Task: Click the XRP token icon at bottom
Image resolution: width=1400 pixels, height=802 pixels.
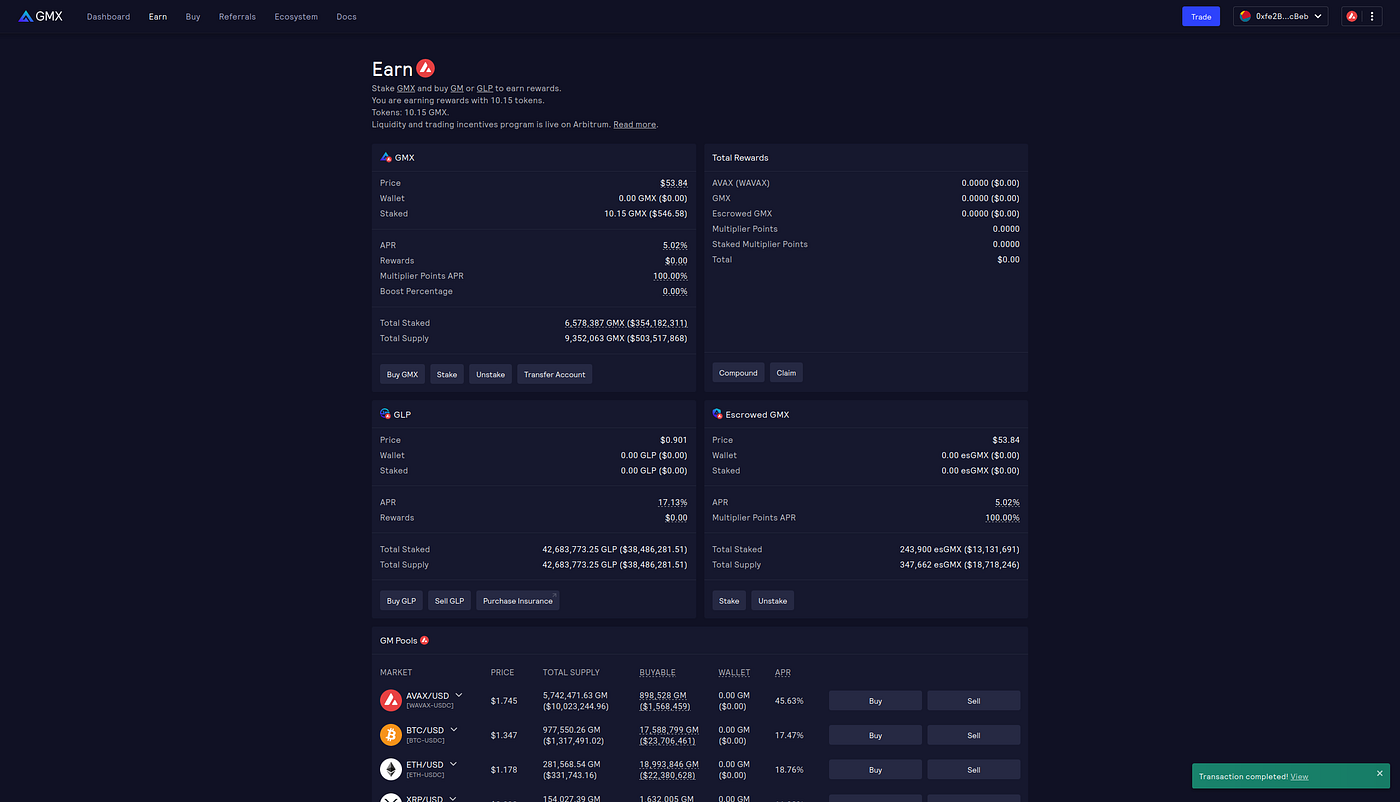Action: (x=391, y=797)
